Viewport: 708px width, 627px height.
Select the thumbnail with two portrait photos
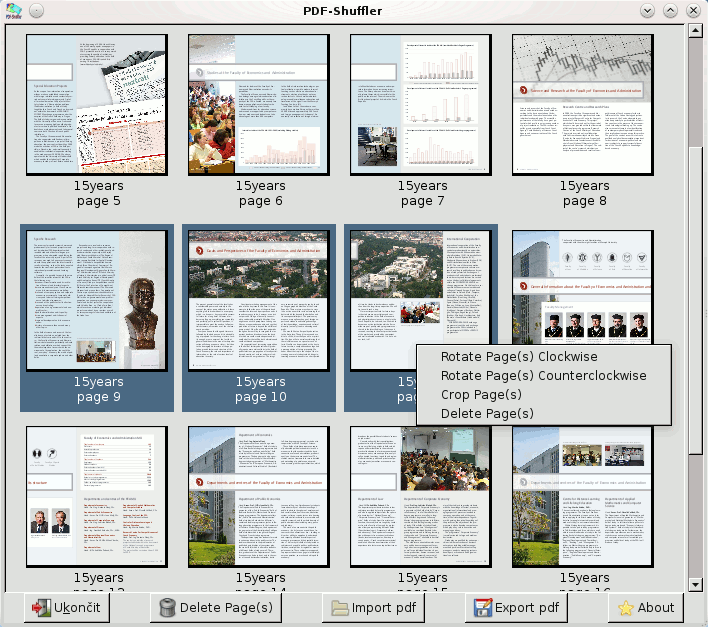coord(97,497)
